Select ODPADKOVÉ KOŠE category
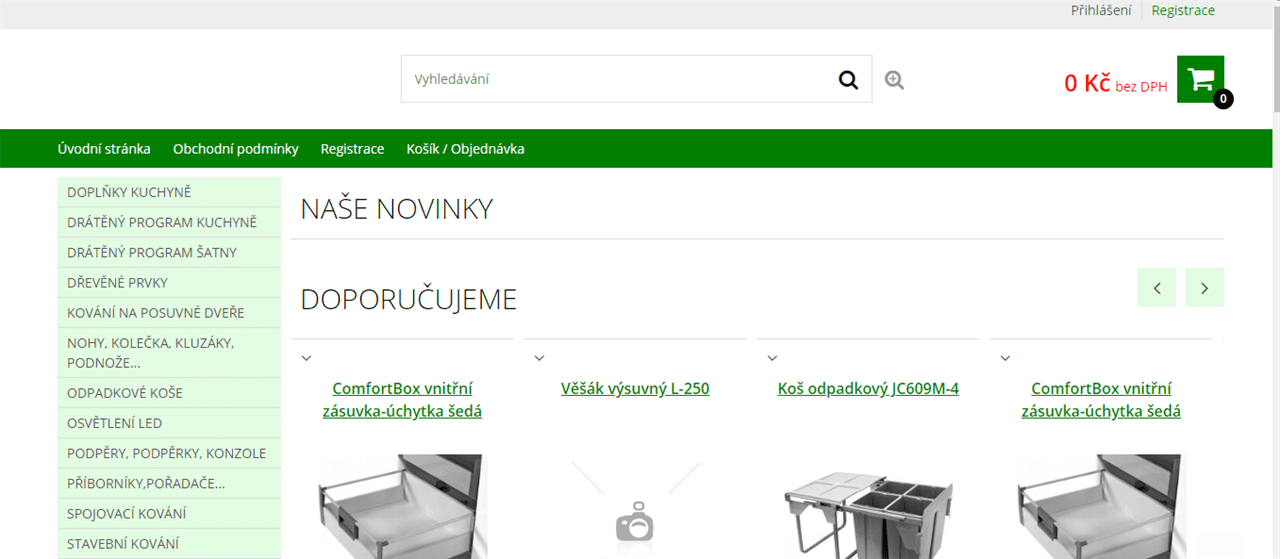The height and width of the screenshot is (559, 1280). click(x=169, y=393)
